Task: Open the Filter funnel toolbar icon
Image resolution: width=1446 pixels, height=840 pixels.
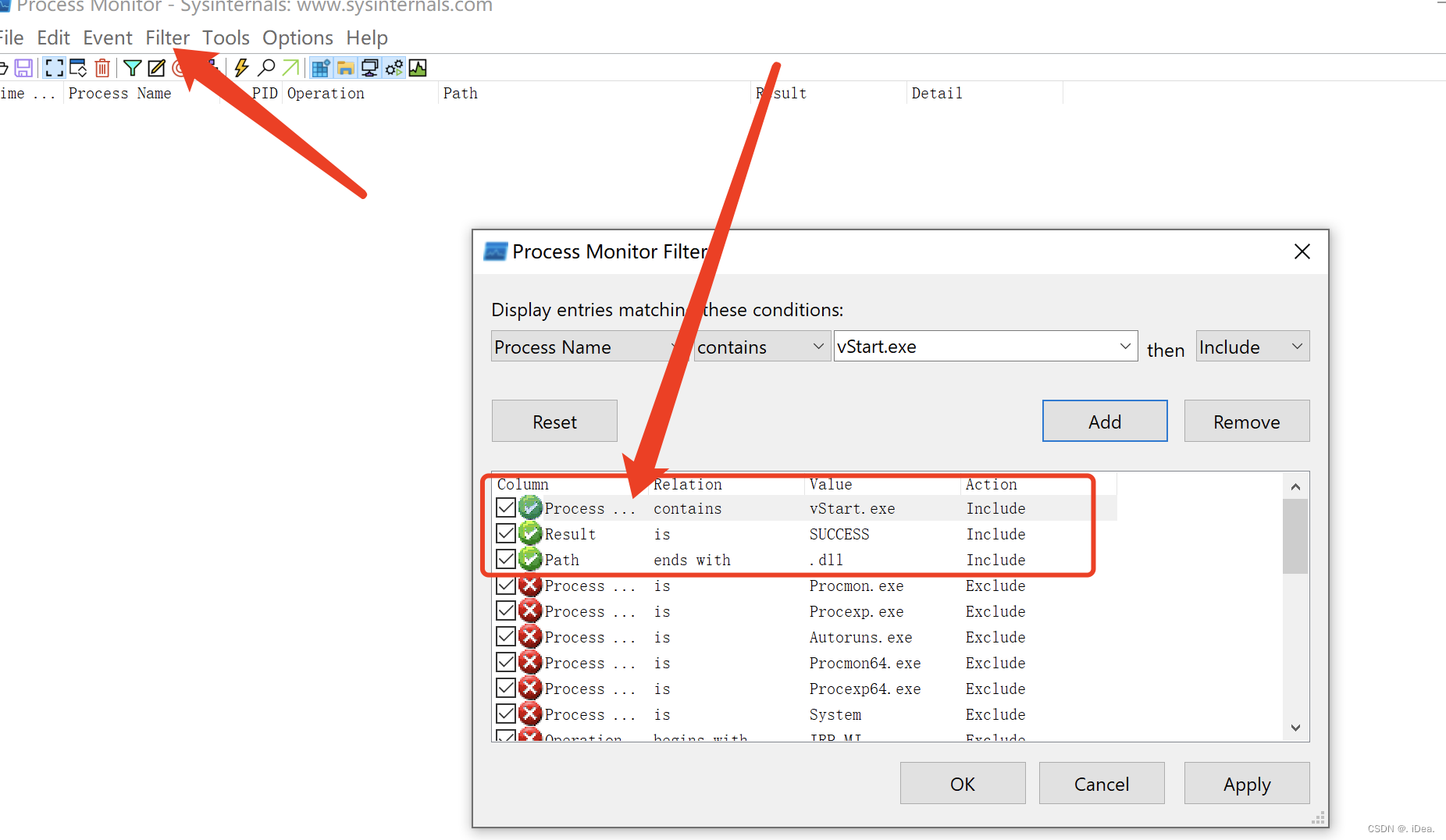Action: click(x=133, y=68)
